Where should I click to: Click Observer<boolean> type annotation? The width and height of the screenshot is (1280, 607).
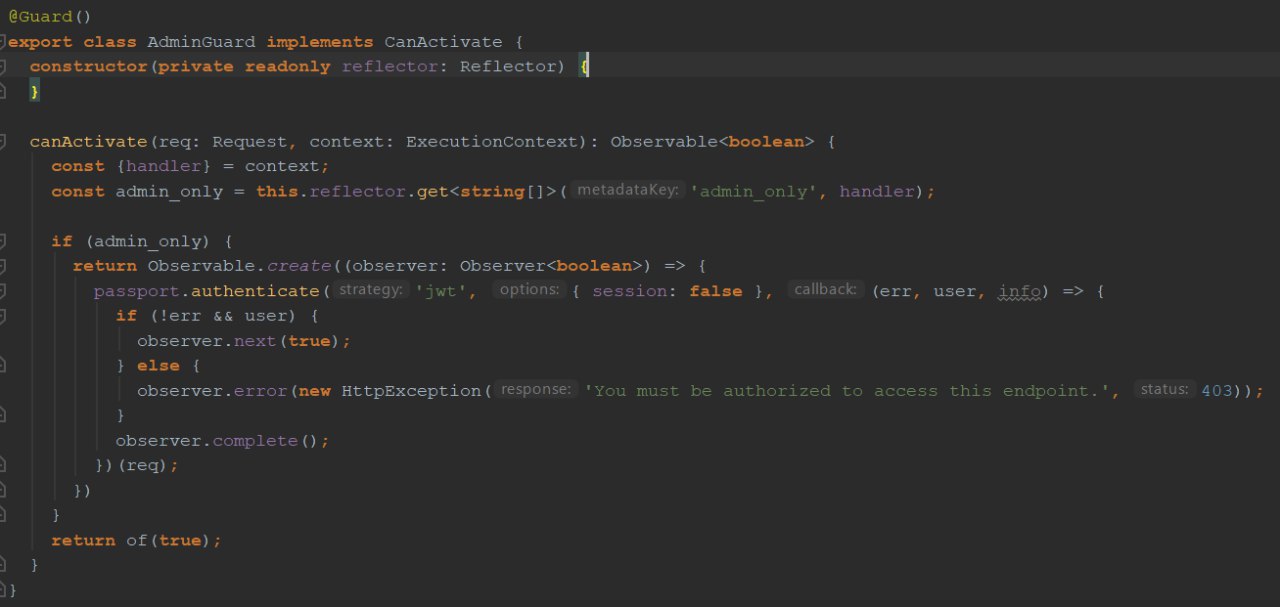[551, 266]
